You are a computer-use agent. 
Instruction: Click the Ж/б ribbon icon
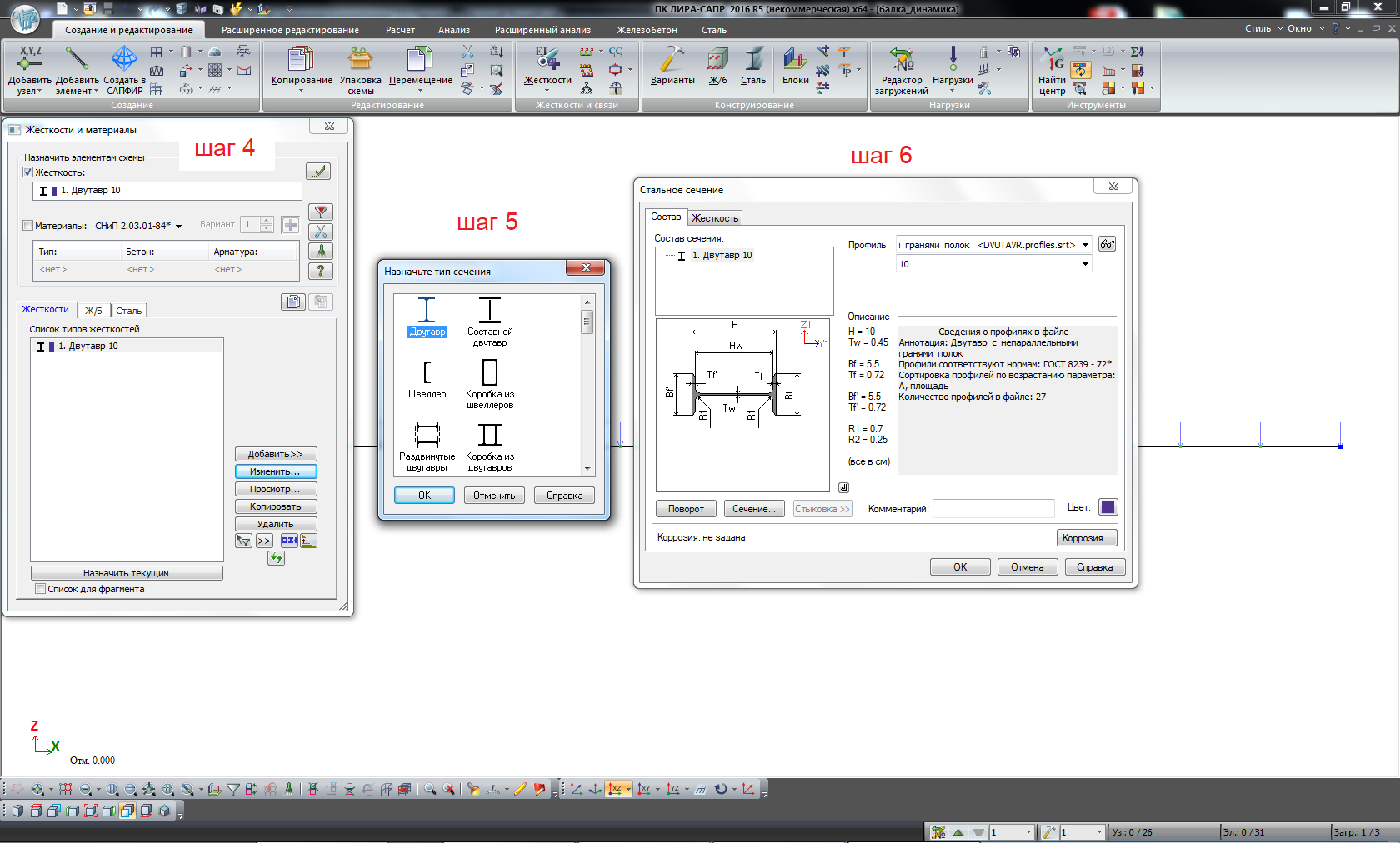[x=717, y=59]
